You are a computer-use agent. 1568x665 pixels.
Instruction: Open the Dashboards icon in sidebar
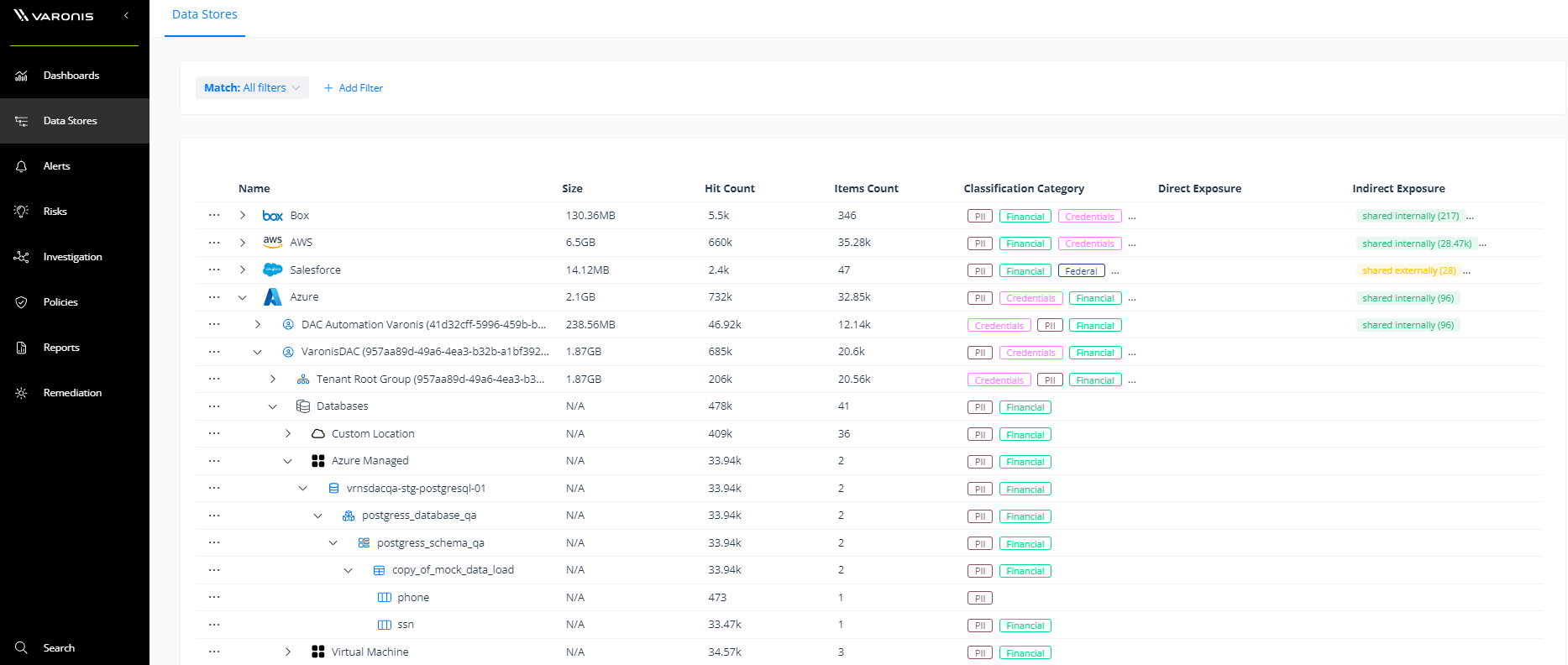click(x=22, y=76)
